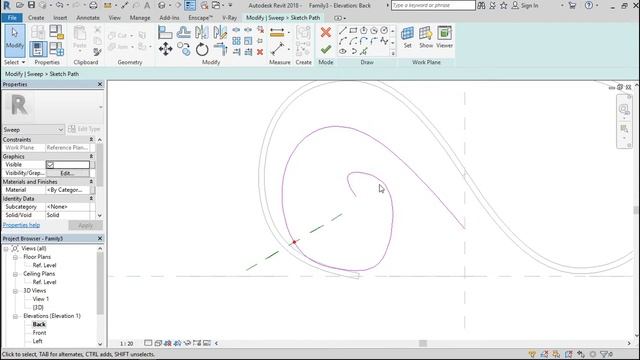
Task: Open the Annotate ribbon tab
Action: click(x=88, y=18)
